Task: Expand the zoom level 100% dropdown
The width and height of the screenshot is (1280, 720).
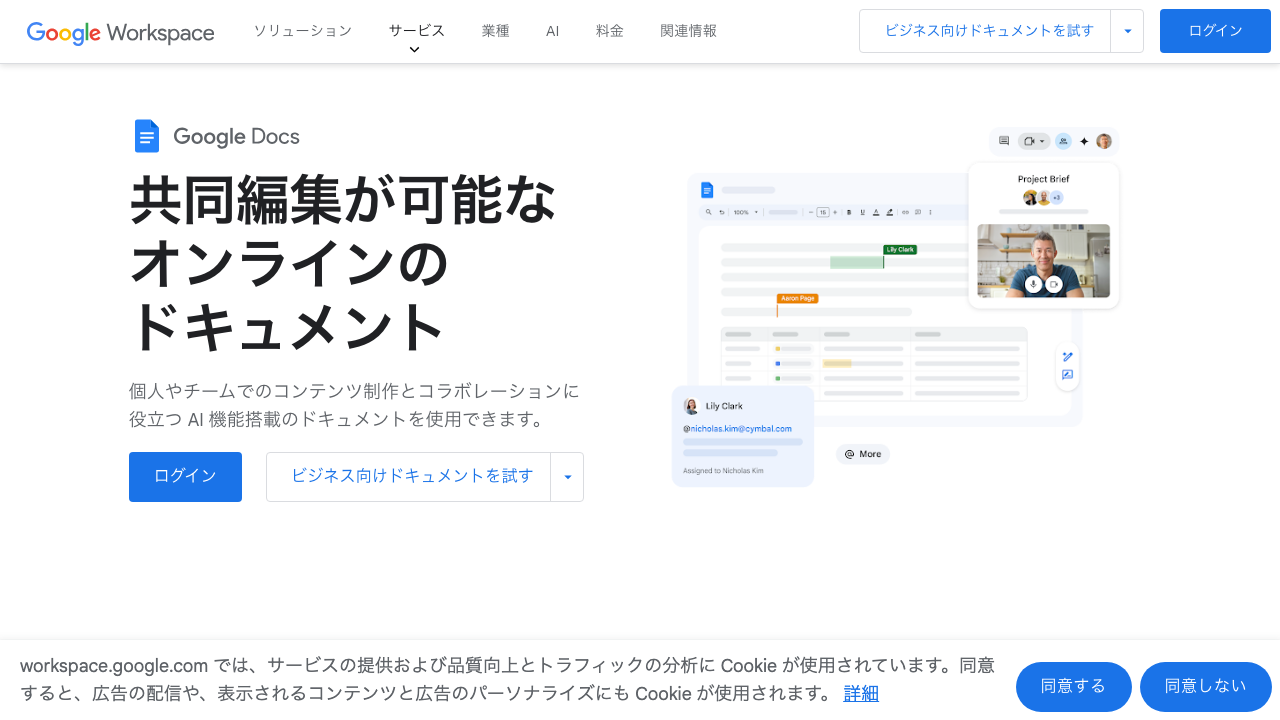Action: (756, 212)
